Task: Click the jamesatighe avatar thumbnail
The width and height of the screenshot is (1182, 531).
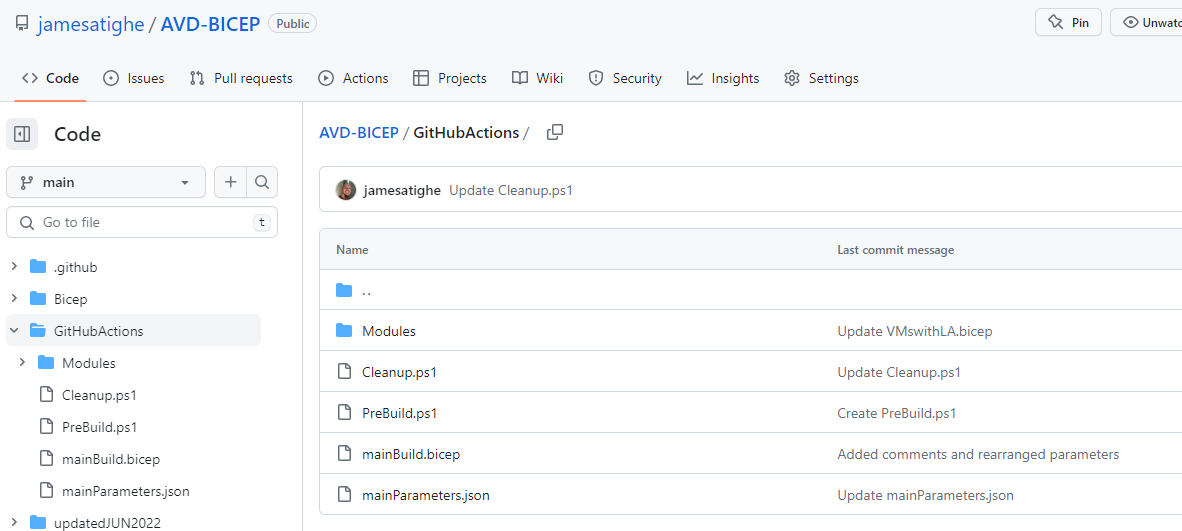Action: [346, 190]
